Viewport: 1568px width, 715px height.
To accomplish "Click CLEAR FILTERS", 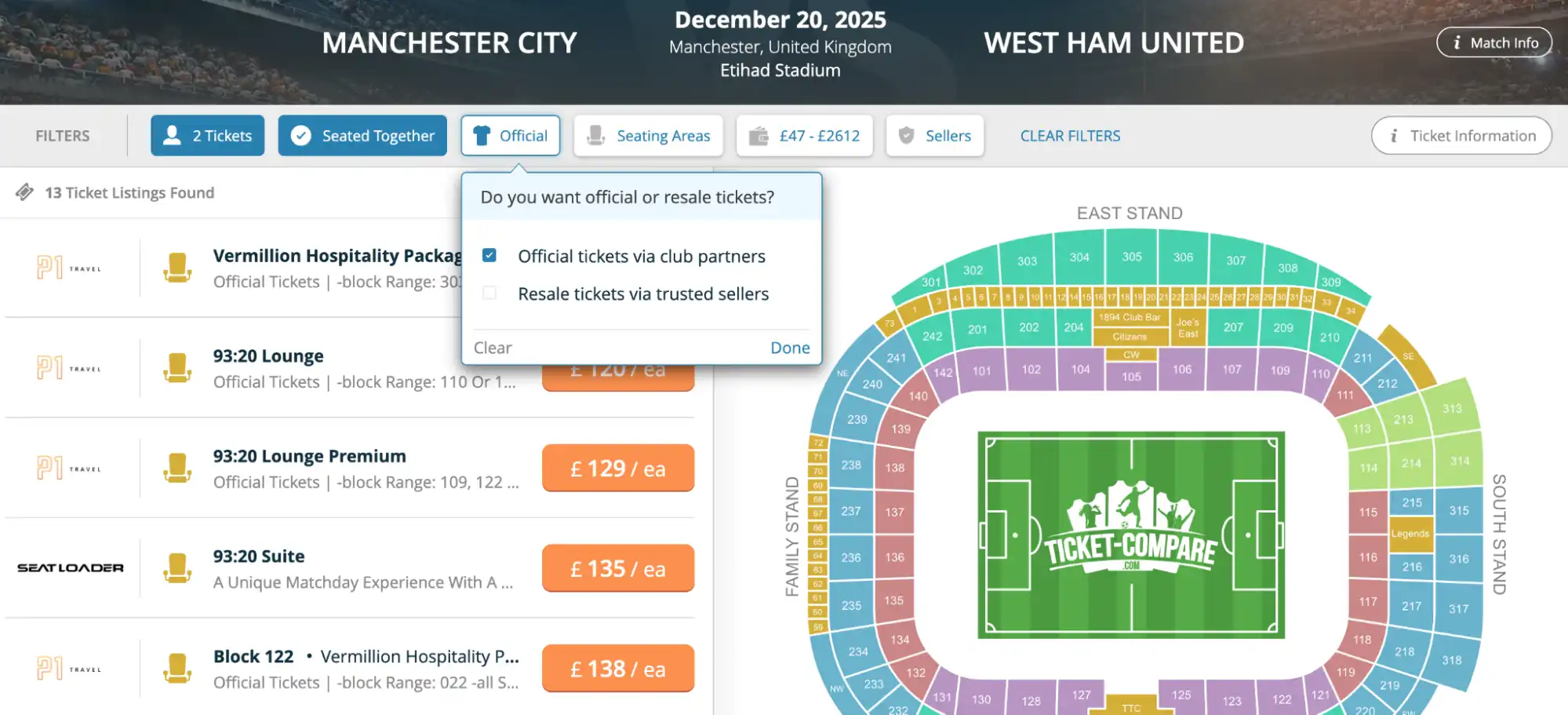I will (x=1070, y=135).
